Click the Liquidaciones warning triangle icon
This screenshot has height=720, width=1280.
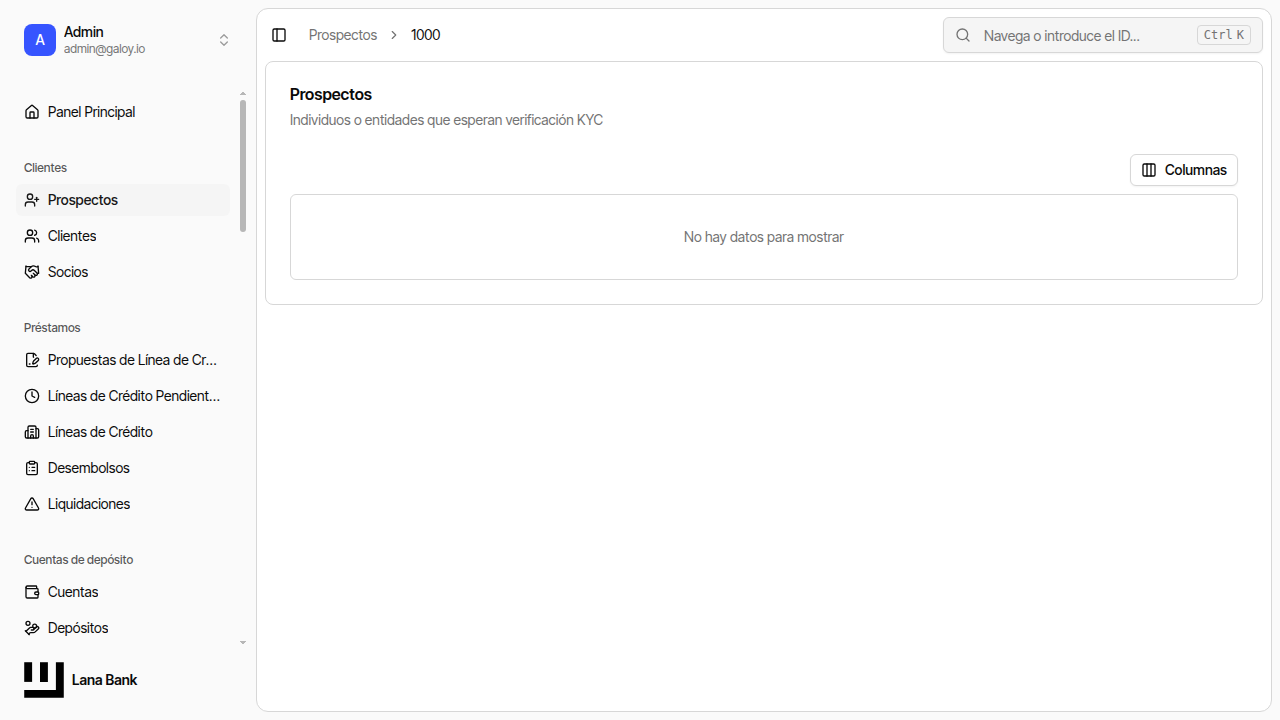[32, 504]
